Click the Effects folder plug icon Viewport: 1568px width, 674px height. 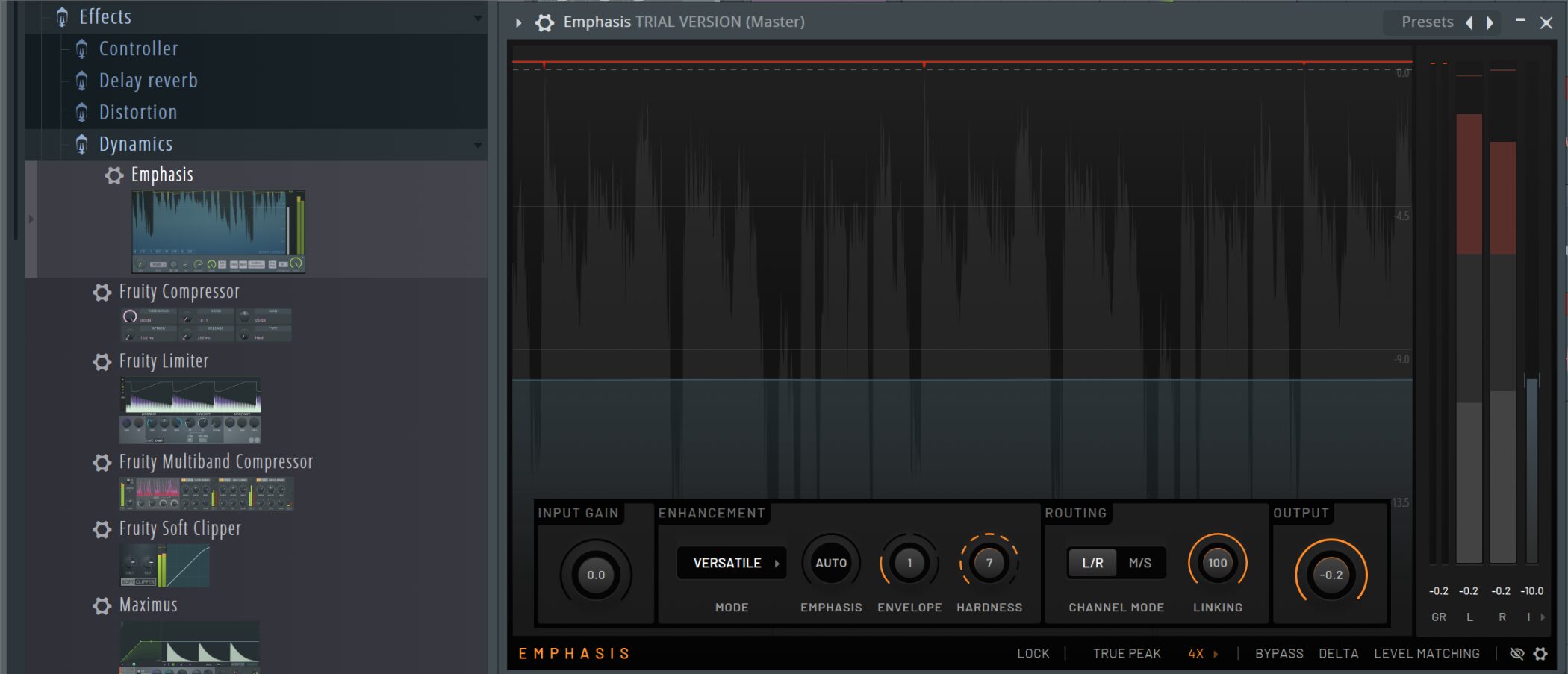click(62, 16)
